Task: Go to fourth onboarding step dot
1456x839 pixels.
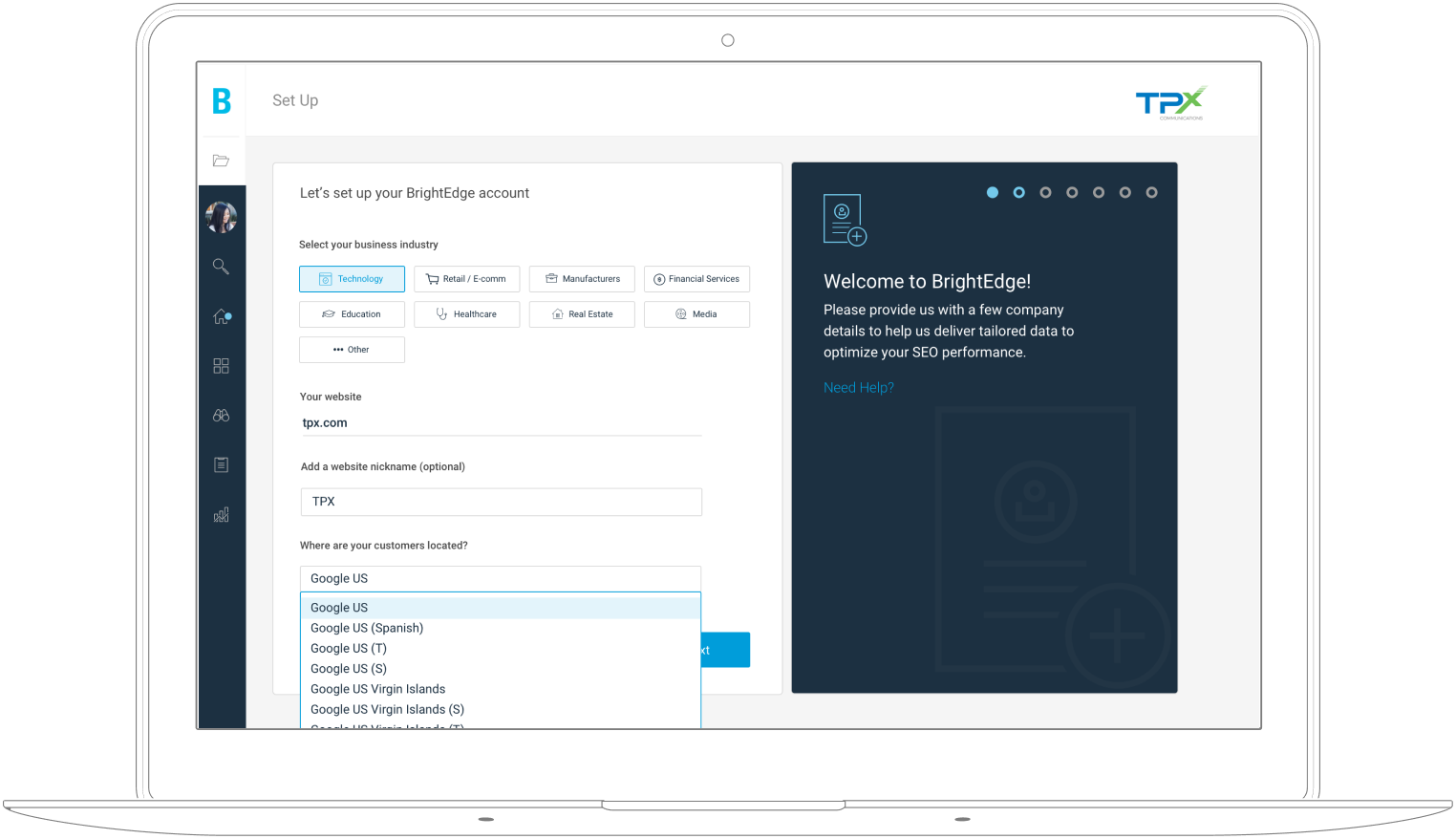Action: tap(1072, 193)
